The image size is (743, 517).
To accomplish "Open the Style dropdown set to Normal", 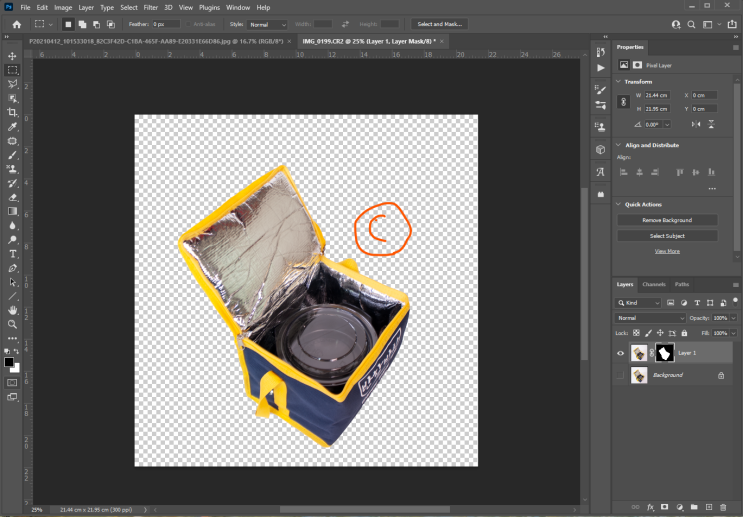I will pyautogui.click(x=268, y=25).
